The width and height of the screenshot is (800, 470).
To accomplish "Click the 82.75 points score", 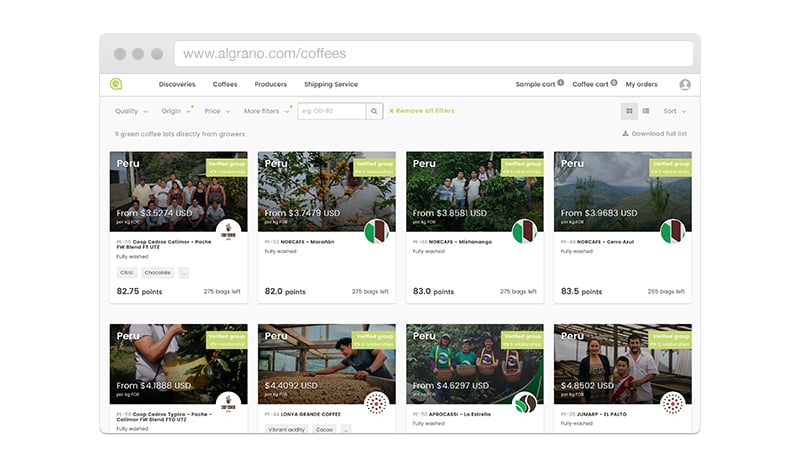I will (x=139, y=291).
